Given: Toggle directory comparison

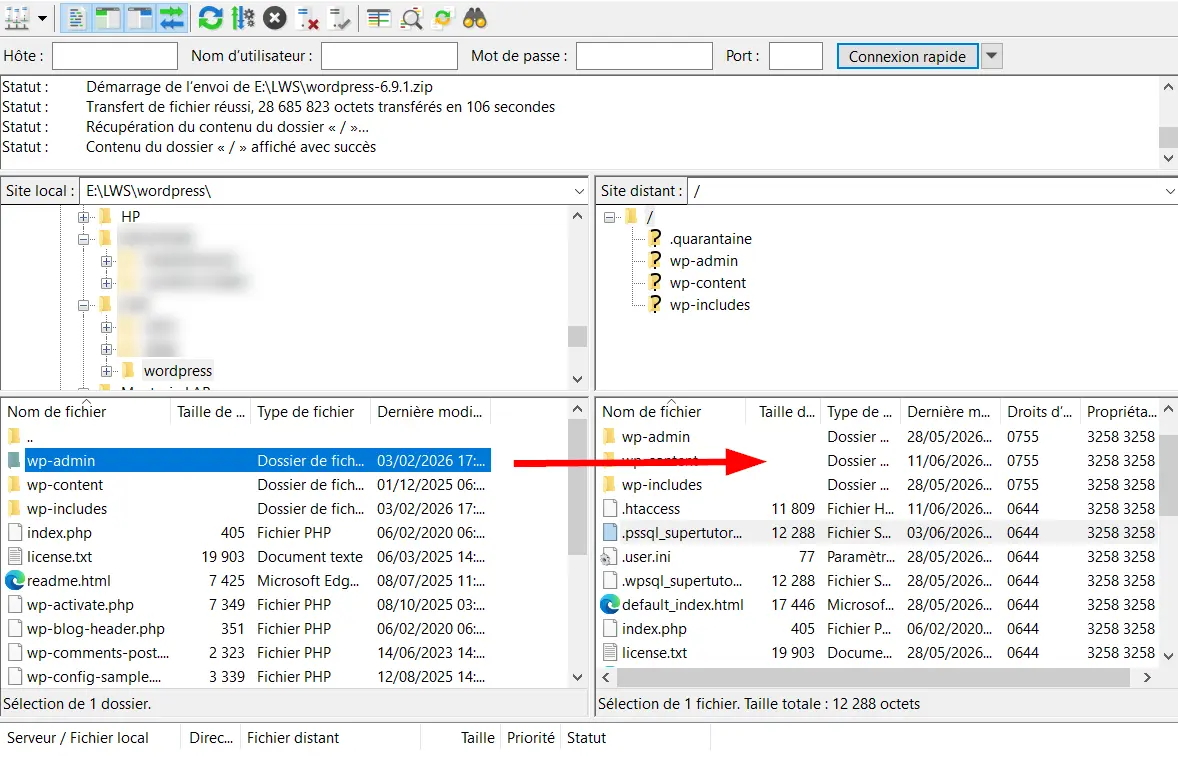Looking at the screenshot, I should point(411,18).
